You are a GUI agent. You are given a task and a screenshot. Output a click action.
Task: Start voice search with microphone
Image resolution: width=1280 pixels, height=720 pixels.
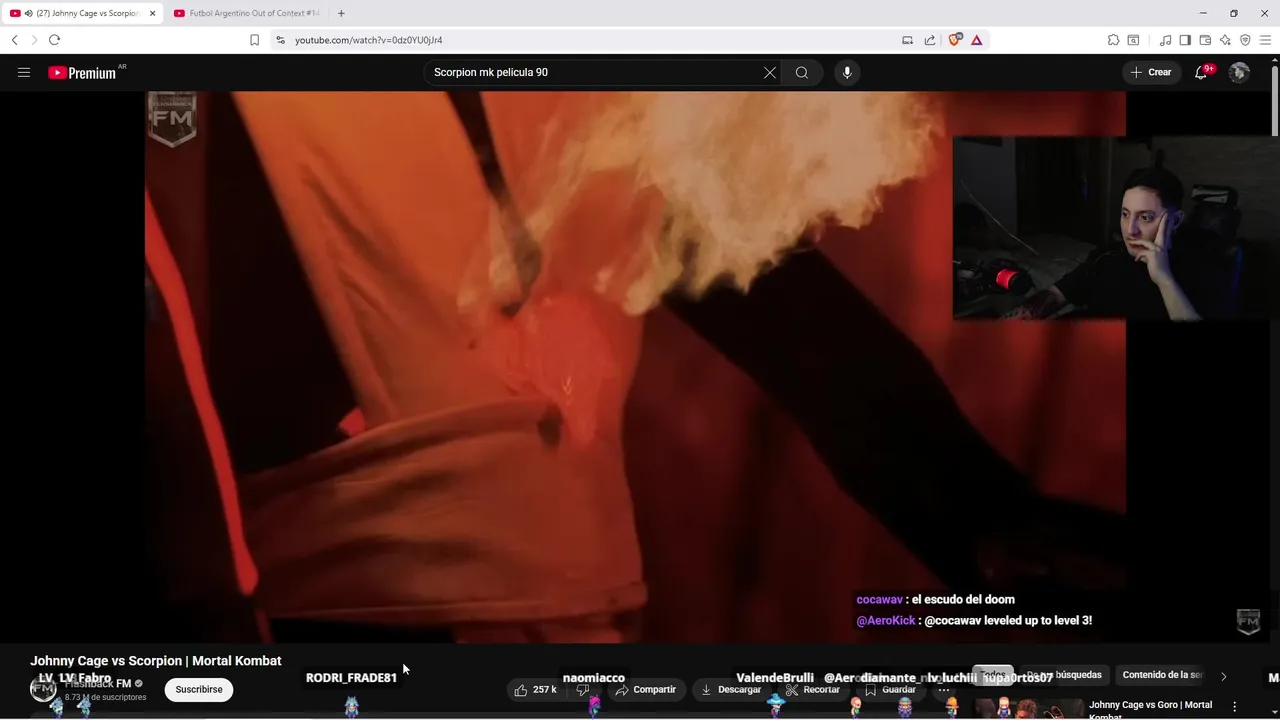coord(847,72)
